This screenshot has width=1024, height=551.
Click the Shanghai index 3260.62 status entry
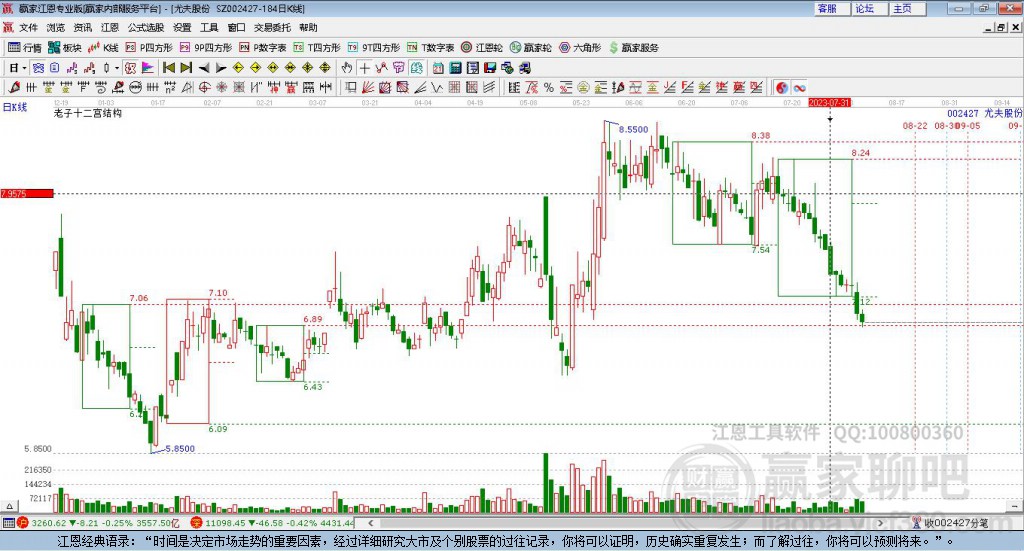[x=98, y=523]
